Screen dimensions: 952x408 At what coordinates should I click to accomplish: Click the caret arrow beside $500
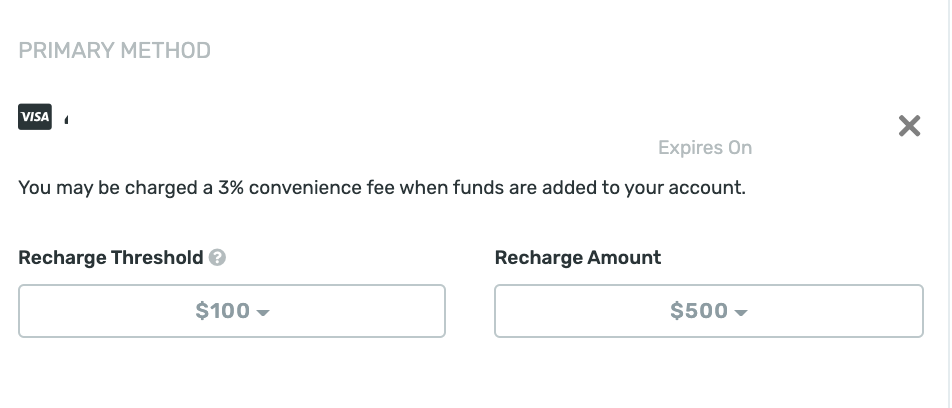tap(741, 313)
